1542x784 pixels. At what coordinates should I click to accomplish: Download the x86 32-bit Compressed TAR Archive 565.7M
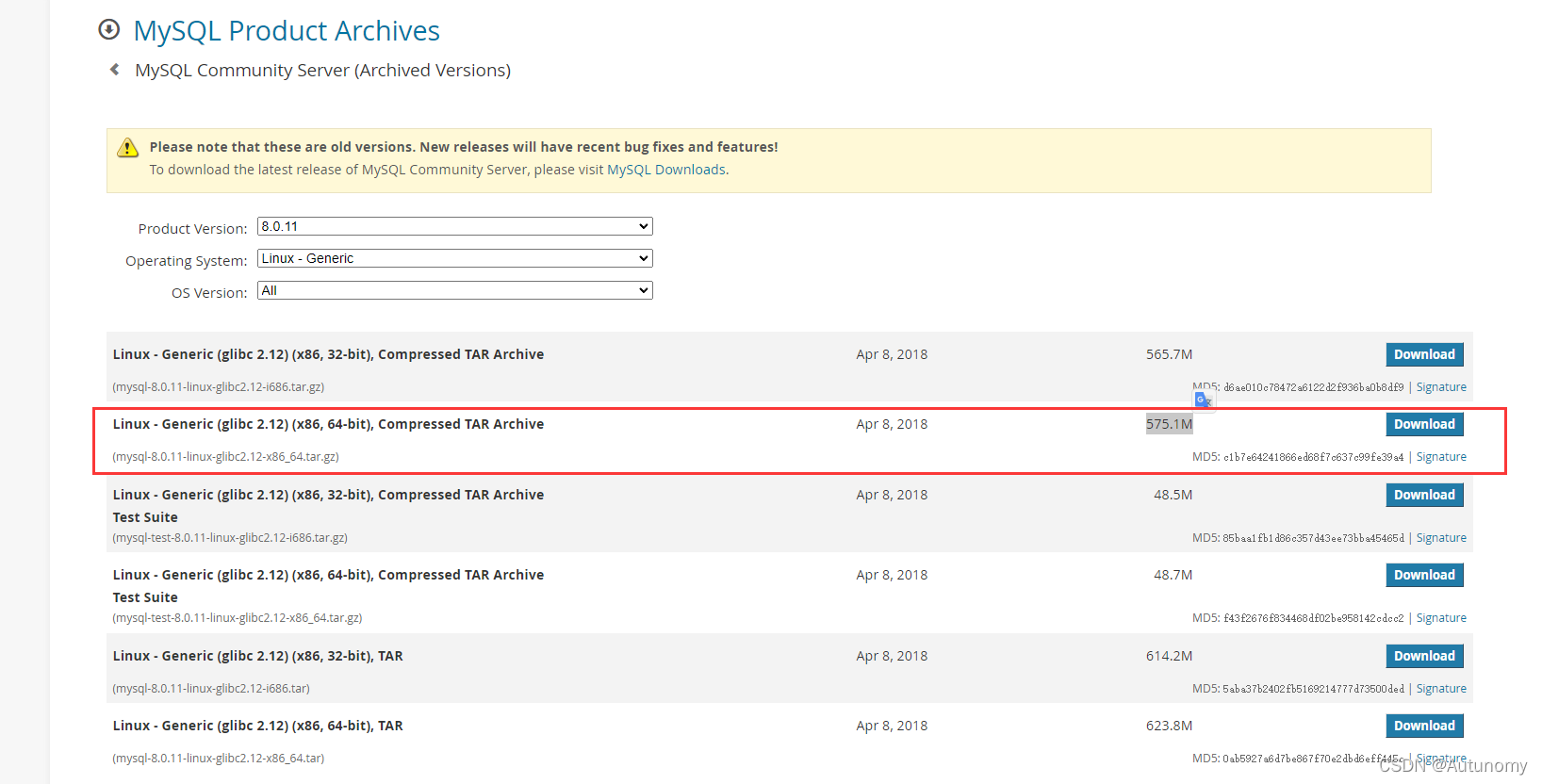1424,354
